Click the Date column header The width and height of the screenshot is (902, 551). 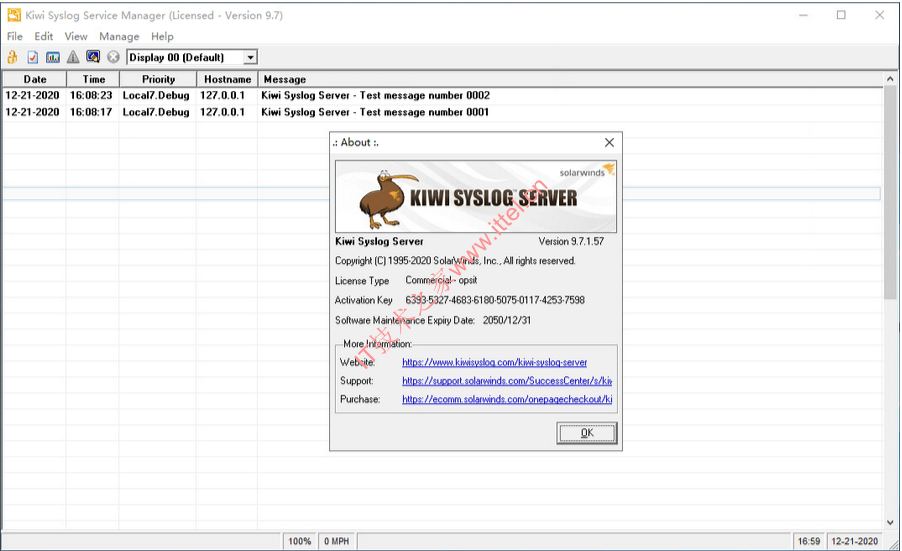click(x=35, y=79)
